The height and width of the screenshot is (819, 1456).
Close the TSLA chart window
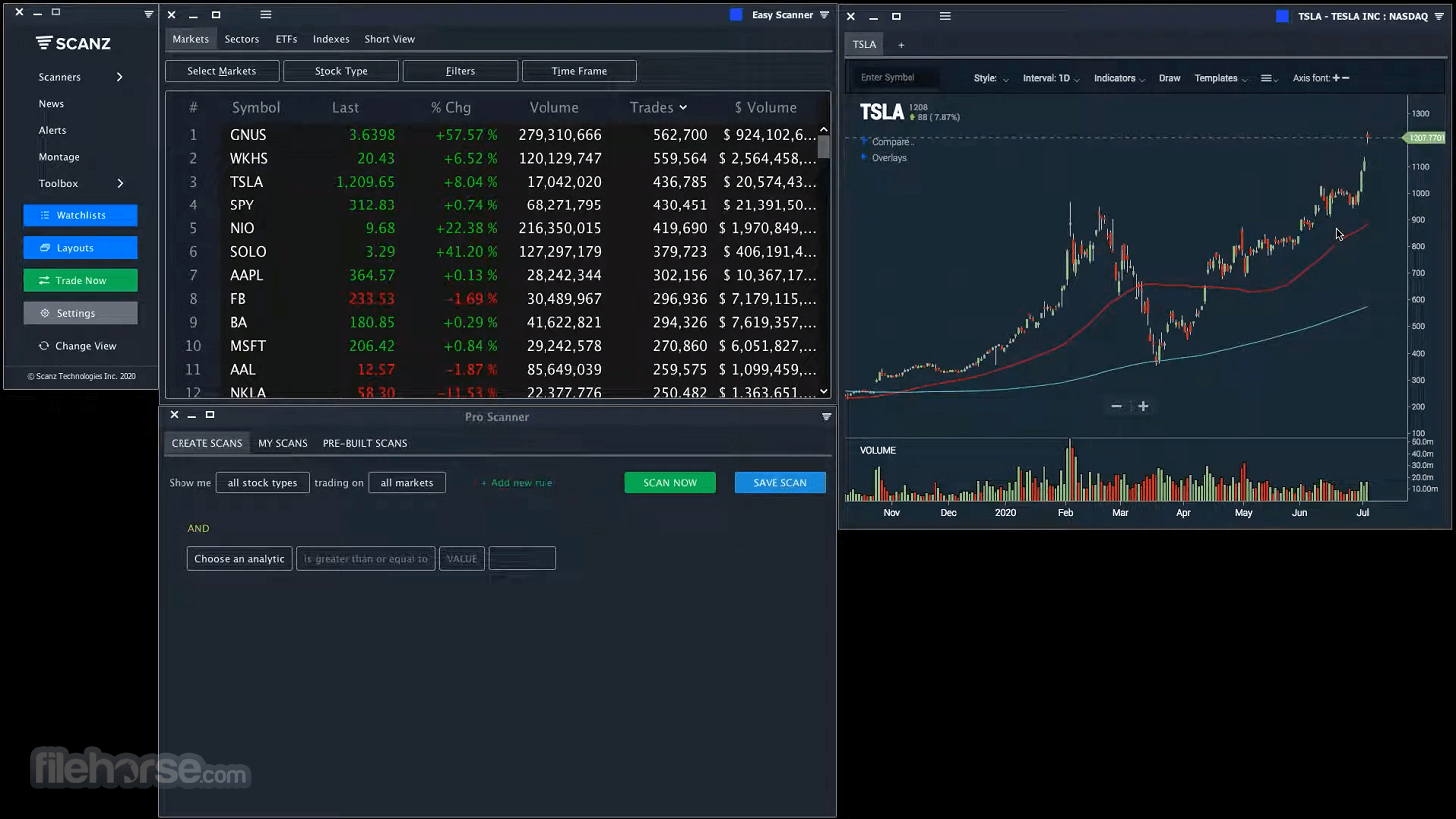(850, 16)
